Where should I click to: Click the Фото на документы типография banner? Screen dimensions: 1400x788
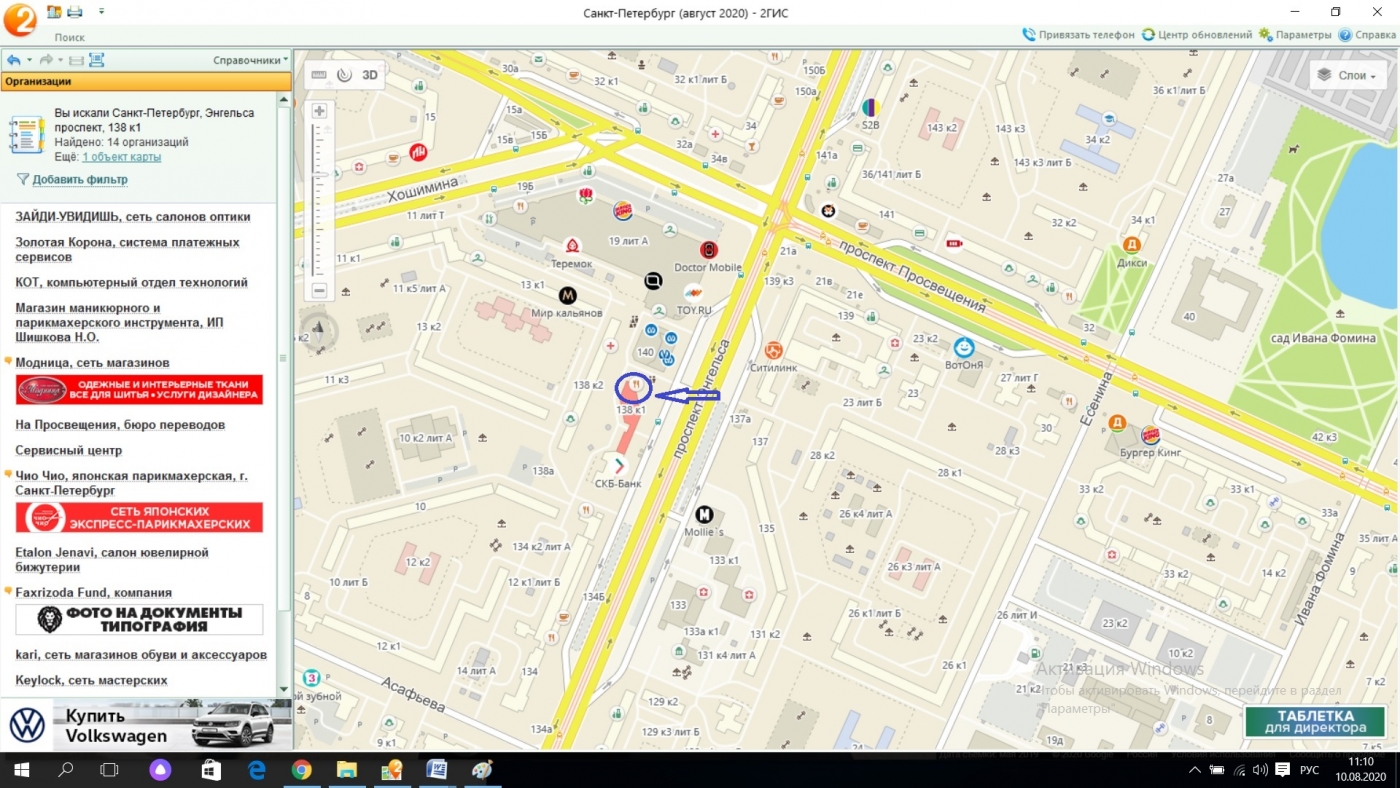pyautogui.click(x=139, y=620)
